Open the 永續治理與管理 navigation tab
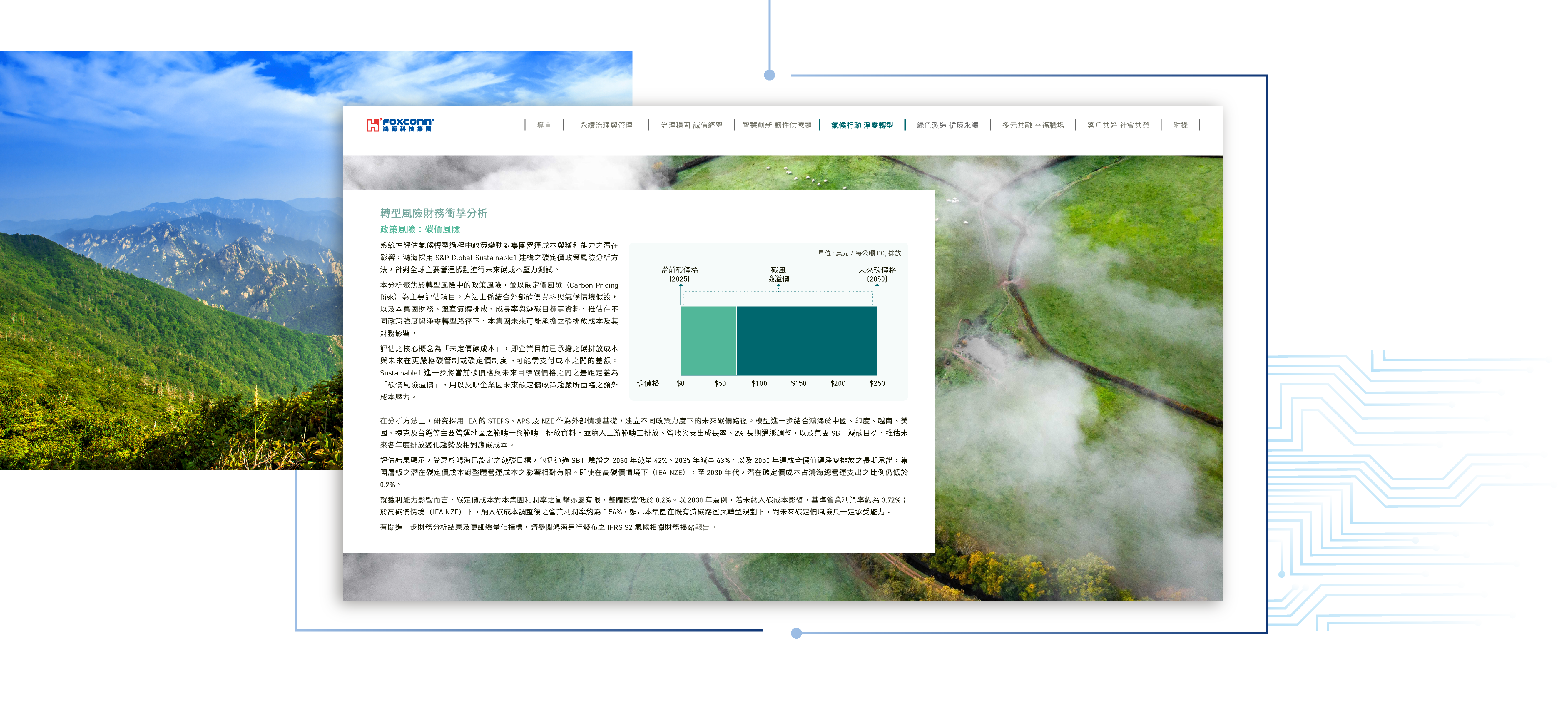The width and height of the screenshot is (1568, 707). 606,126
